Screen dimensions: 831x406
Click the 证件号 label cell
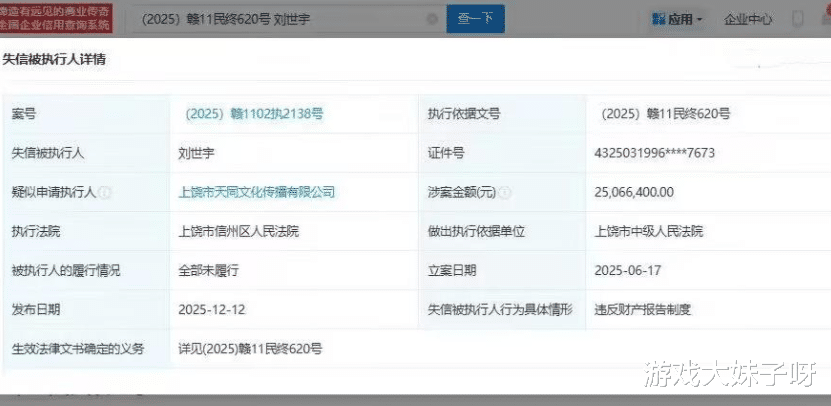tap(502, 153)
